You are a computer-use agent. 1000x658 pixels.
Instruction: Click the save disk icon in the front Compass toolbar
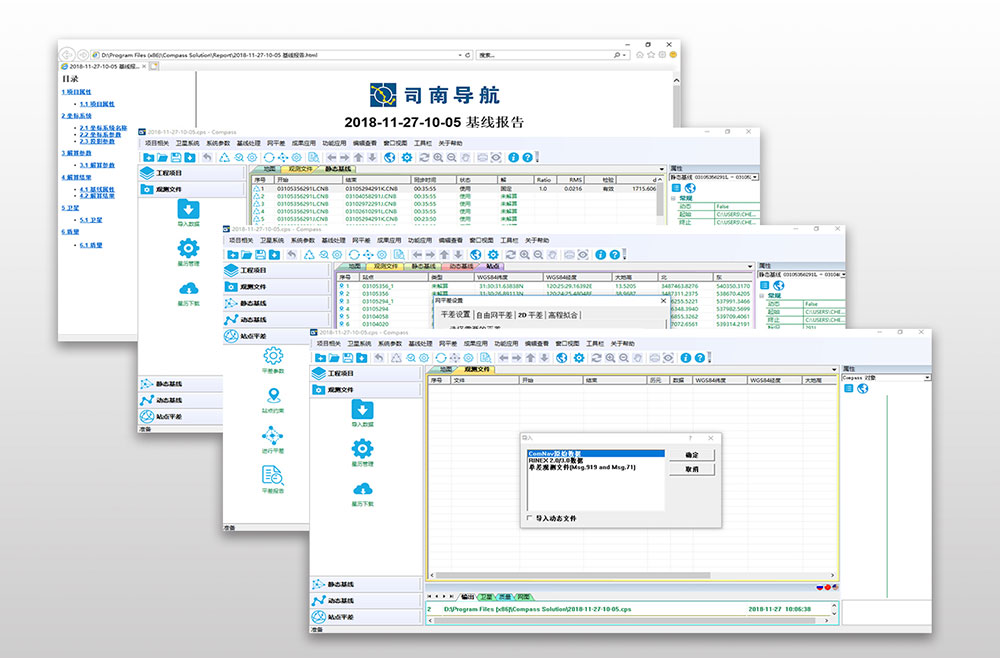tap(348, 358)
